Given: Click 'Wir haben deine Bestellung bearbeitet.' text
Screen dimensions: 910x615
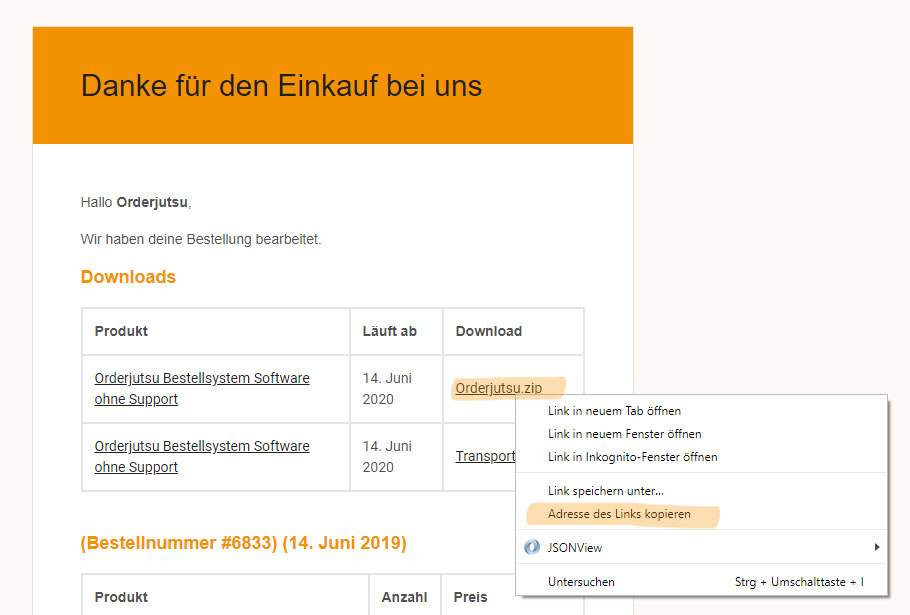Looking at the screenshot, I should 201,239.
